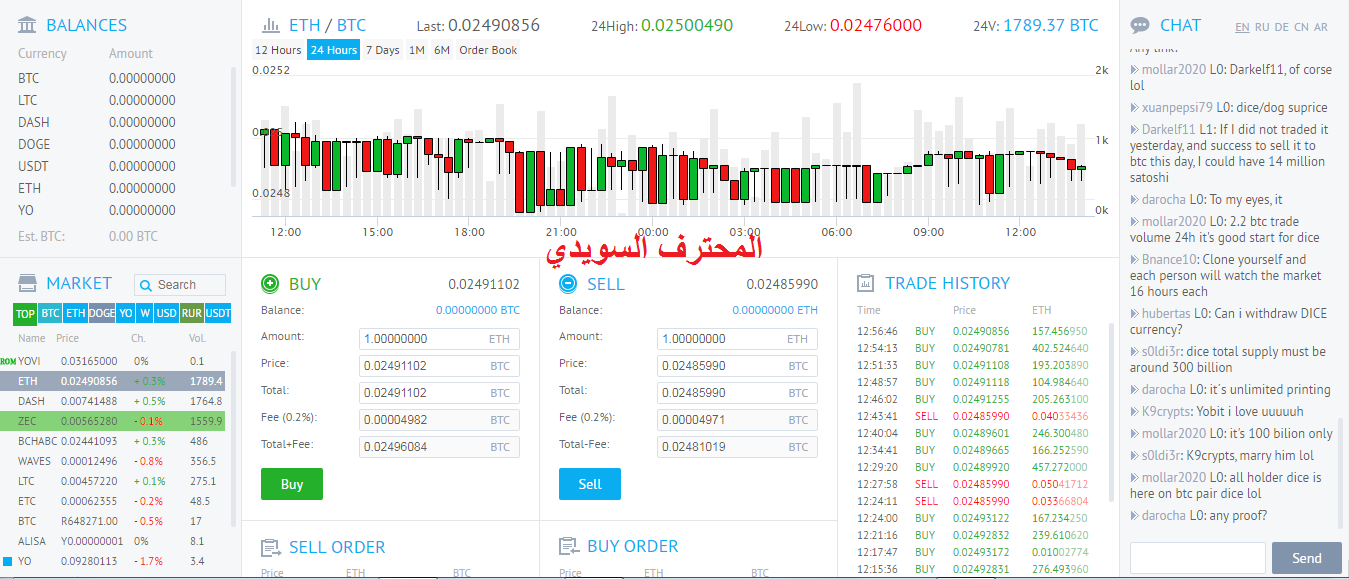This screenshot has height=579, width=1349.
Task: Switch chat language to DE
Action: pyautogui.click(x=1282, y=27)
